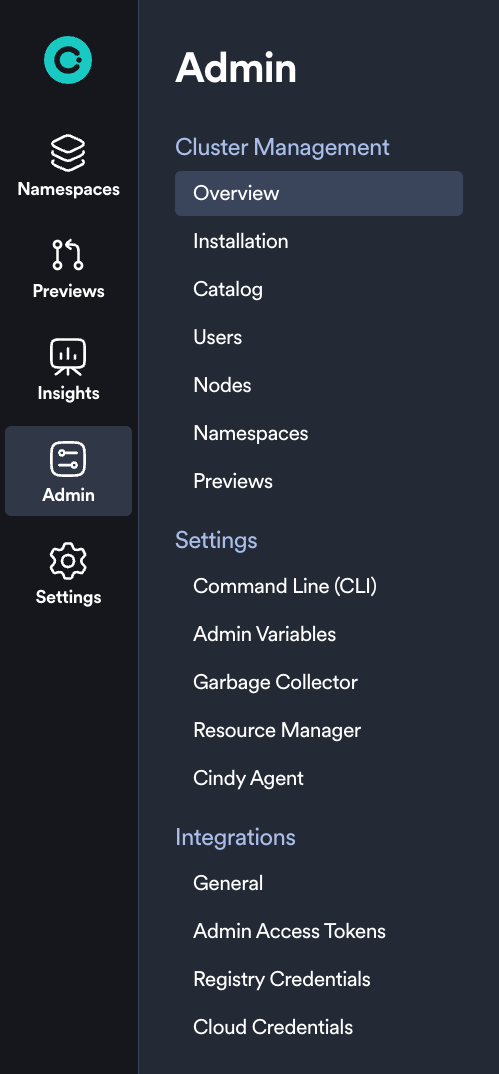
Task: Open Admin Access Tokens page
Action: [x=290, y=932]
